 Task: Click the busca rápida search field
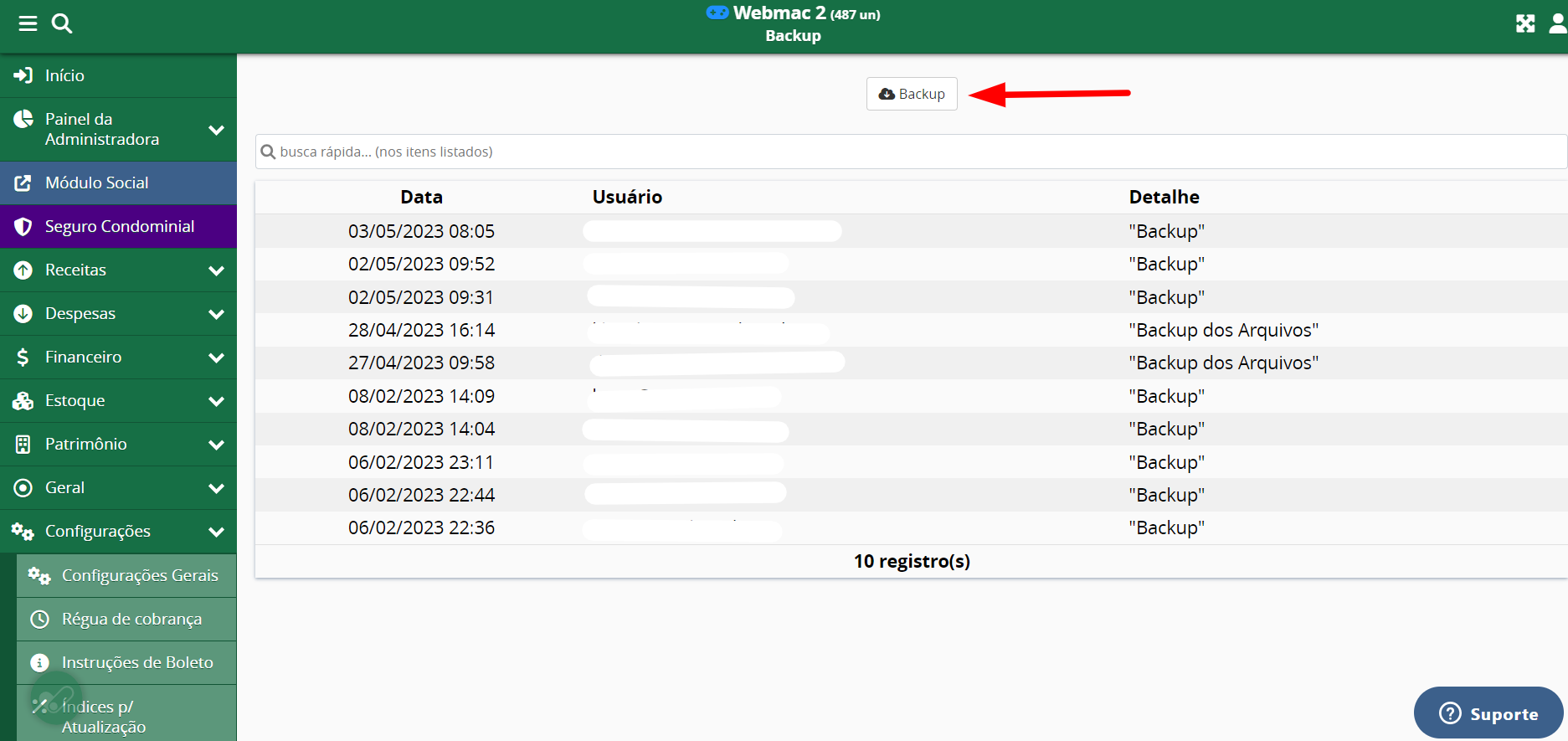point(911,152)
